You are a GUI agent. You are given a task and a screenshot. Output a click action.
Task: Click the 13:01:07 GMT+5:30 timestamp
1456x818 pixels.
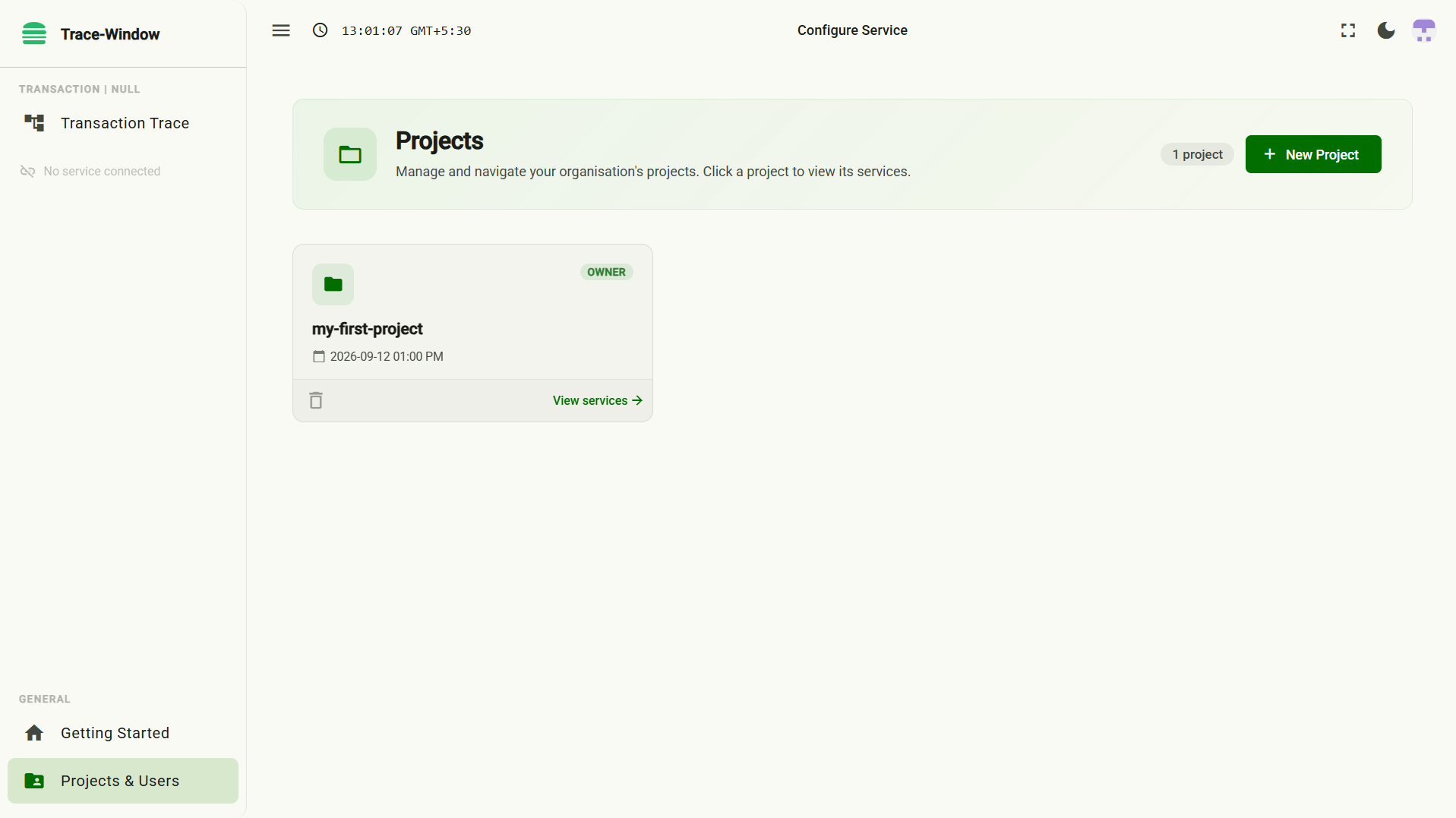[x=406, y=30]
